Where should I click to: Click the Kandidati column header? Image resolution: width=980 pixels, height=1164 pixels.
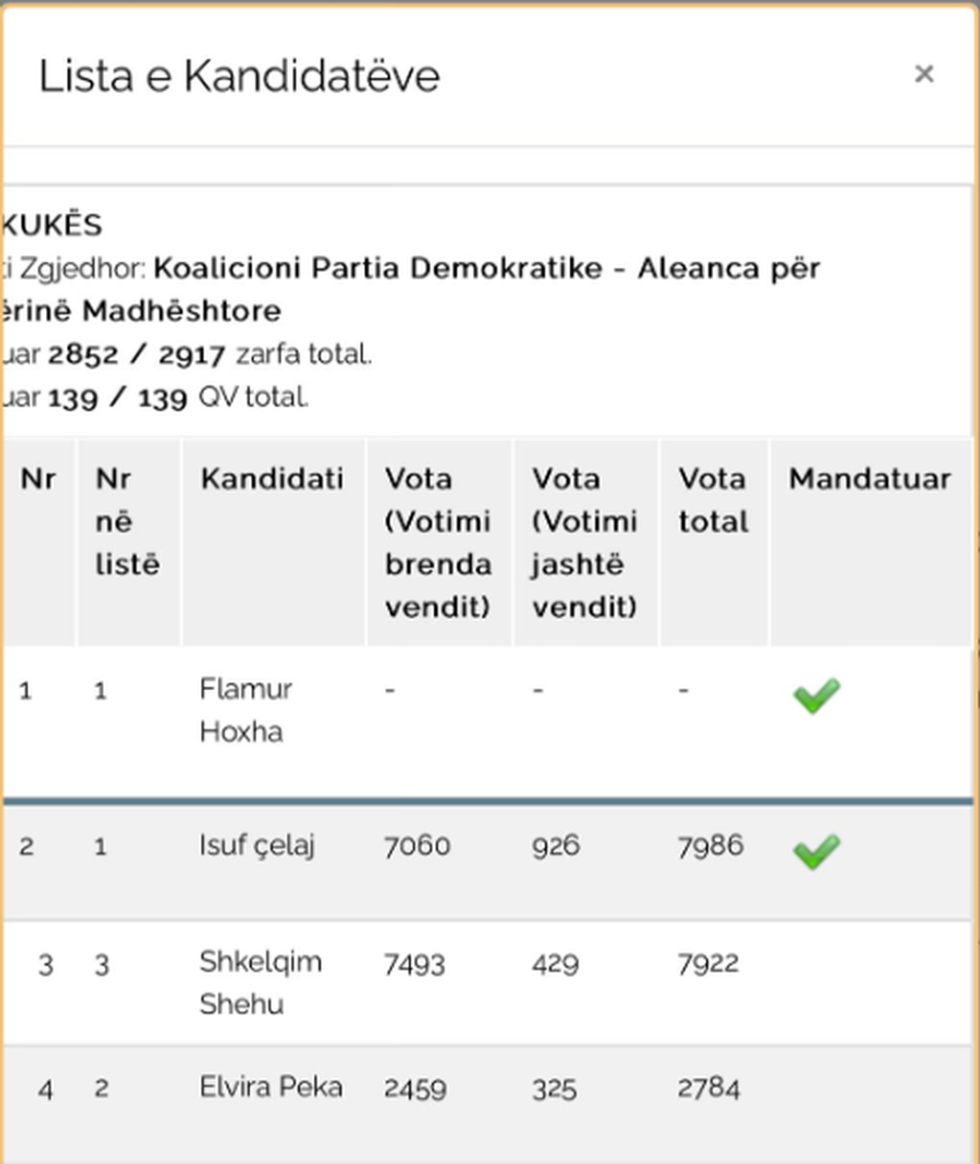(x=271, y=479)
